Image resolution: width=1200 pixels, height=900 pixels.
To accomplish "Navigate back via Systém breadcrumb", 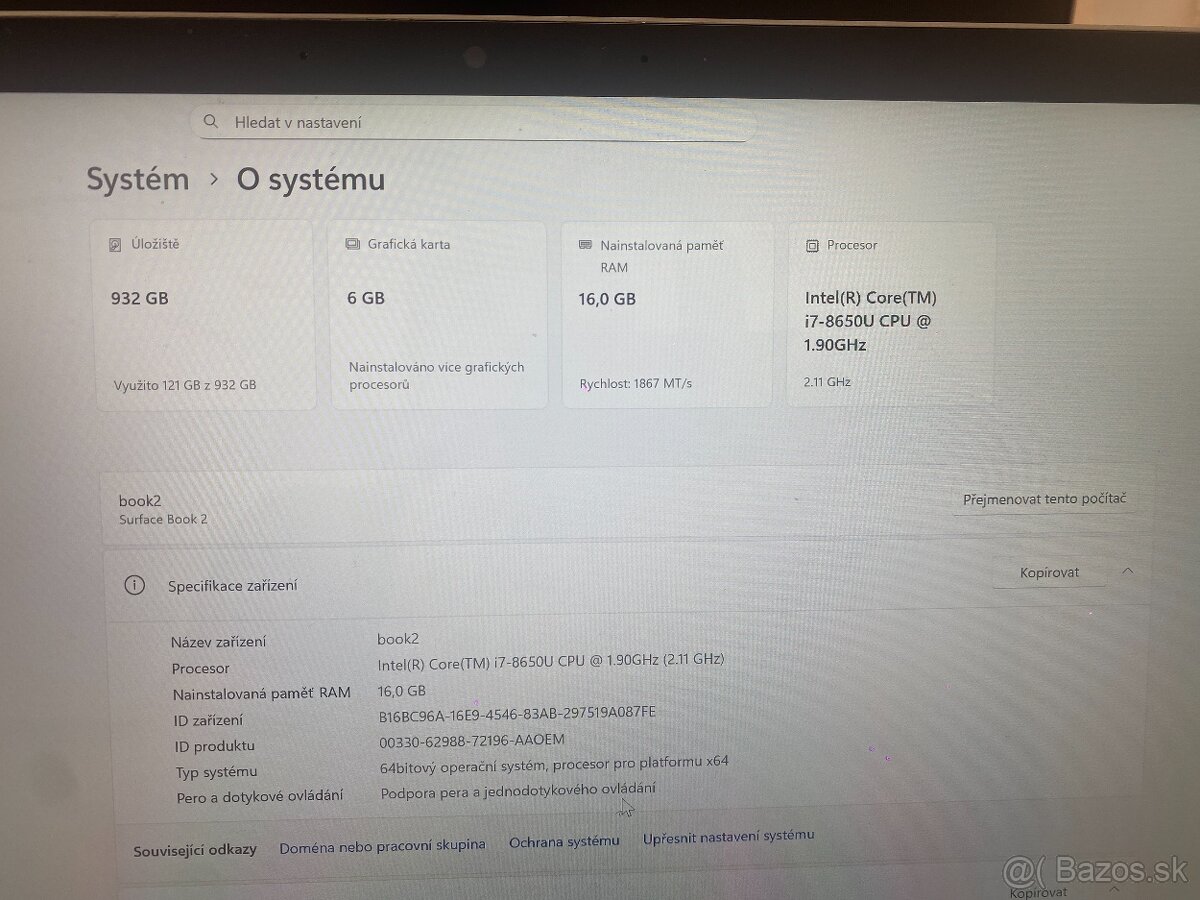I will (x=138, y=179).
